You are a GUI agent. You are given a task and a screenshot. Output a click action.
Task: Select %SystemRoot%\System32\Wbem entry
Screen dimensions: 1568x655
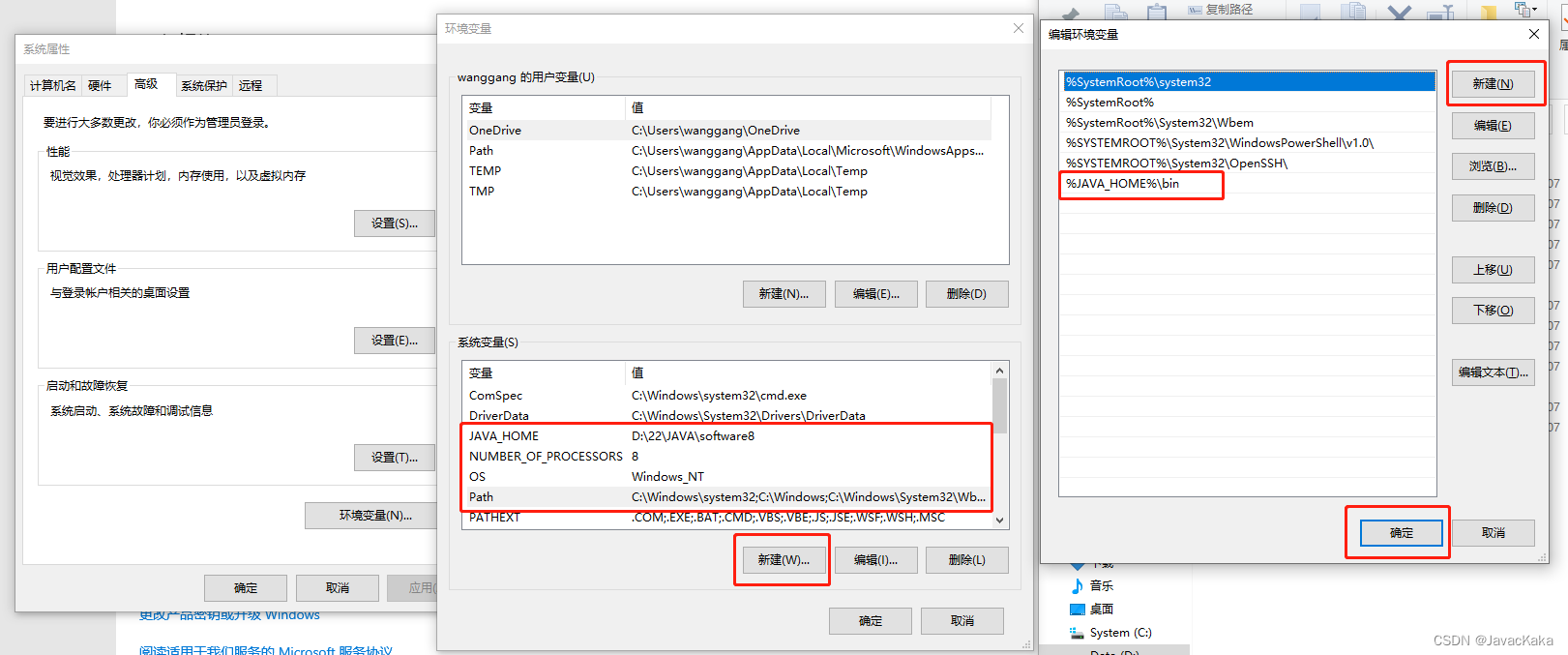coord(1249,123)
